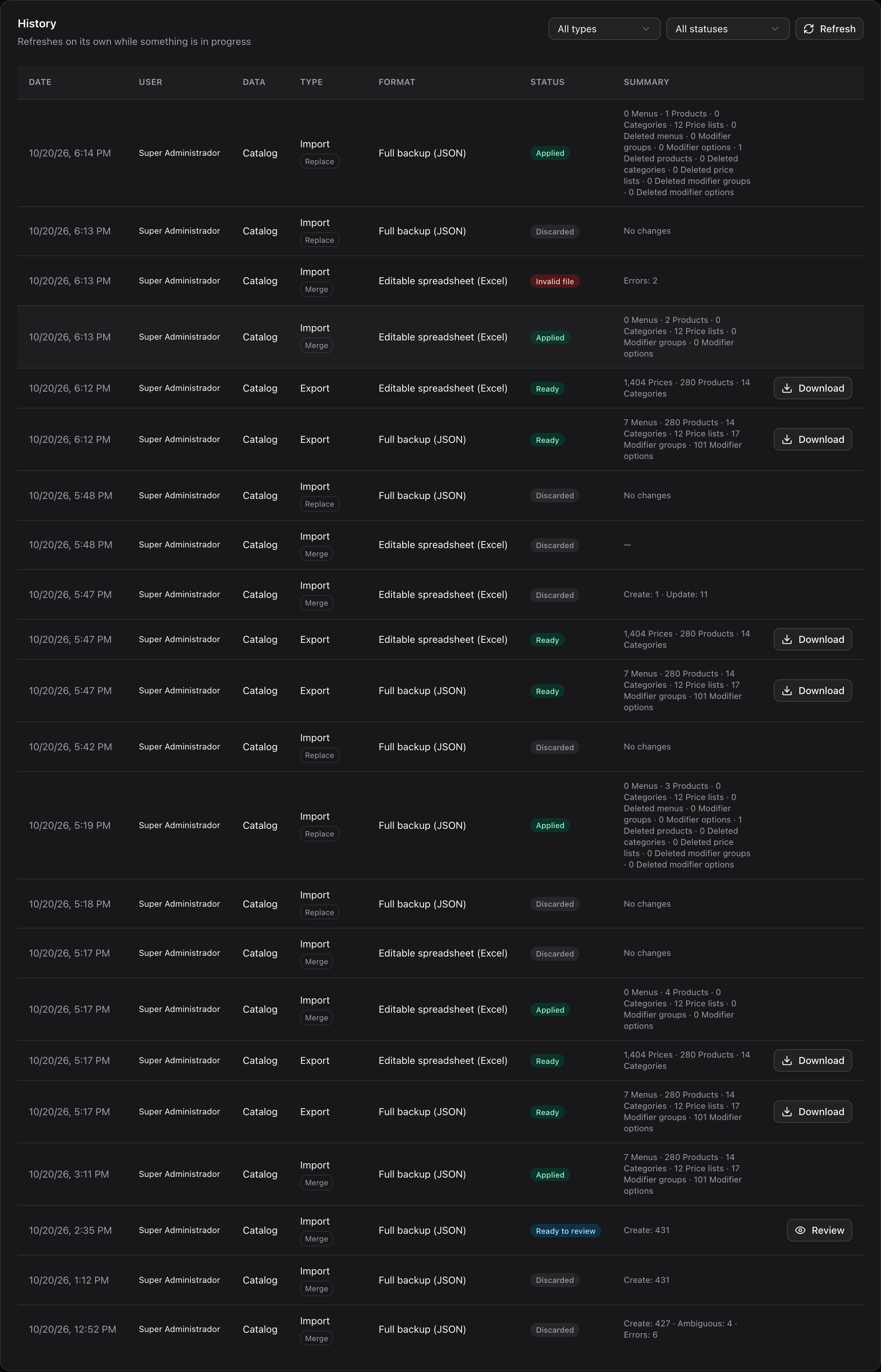Click the USER column header
This screenshot has height=1372, width=881.
pyautogui.click(x=150, y=82)
